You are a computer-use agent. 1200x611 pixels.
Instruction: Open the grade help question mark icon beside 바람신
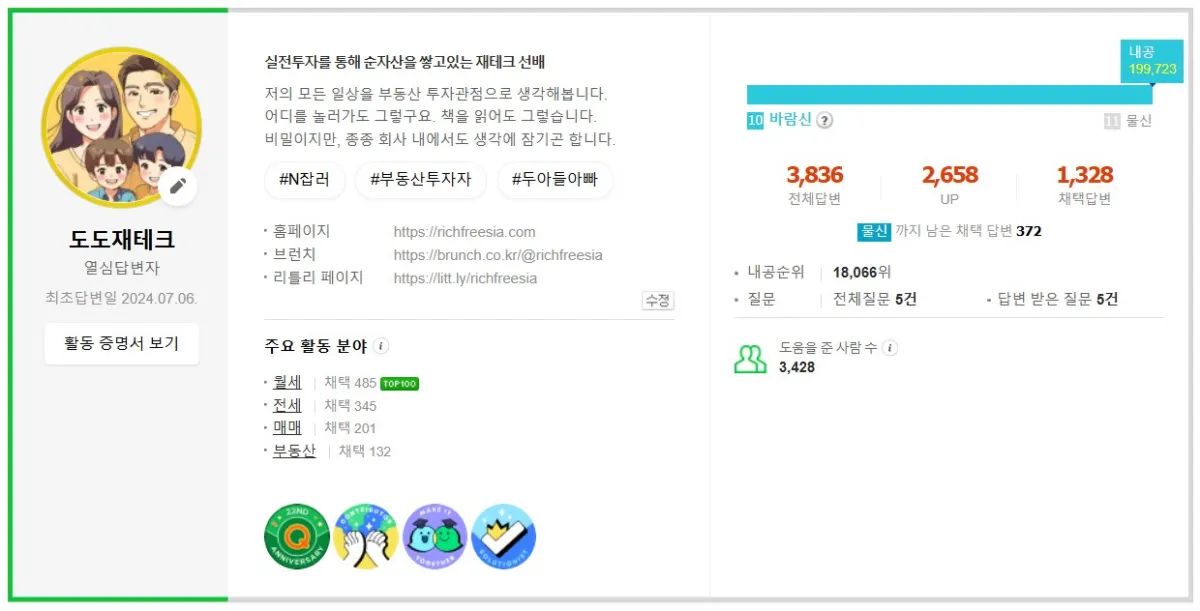pyautogui.click(x=825, y=120)
